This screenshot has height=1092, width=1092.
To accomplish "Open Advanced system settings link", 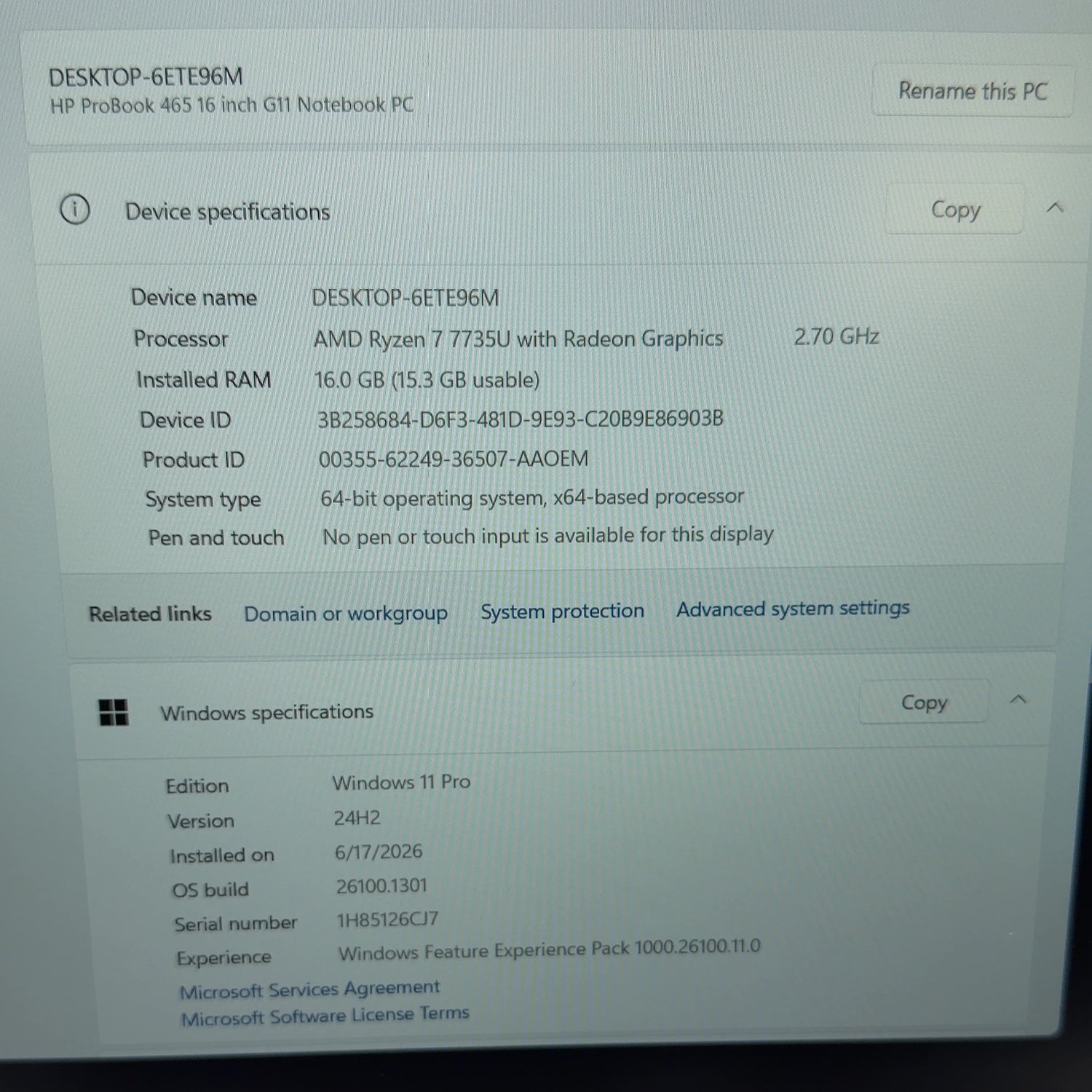I will (x=793, y=608).
